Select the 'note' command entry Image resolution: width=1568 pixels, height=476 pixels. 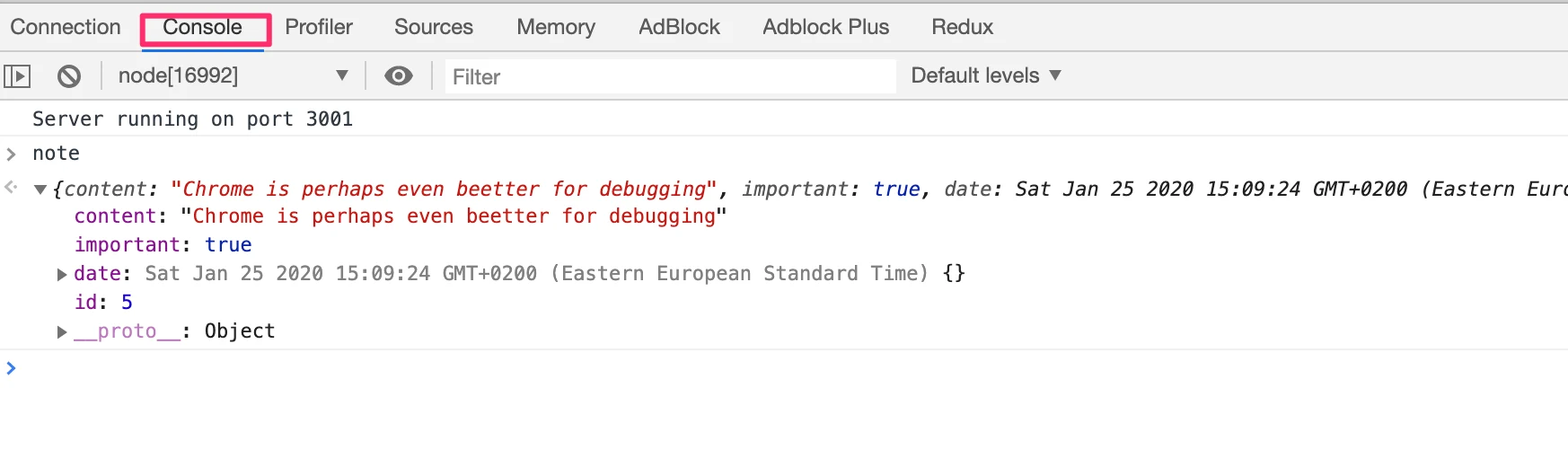click(x=56, y=154)
